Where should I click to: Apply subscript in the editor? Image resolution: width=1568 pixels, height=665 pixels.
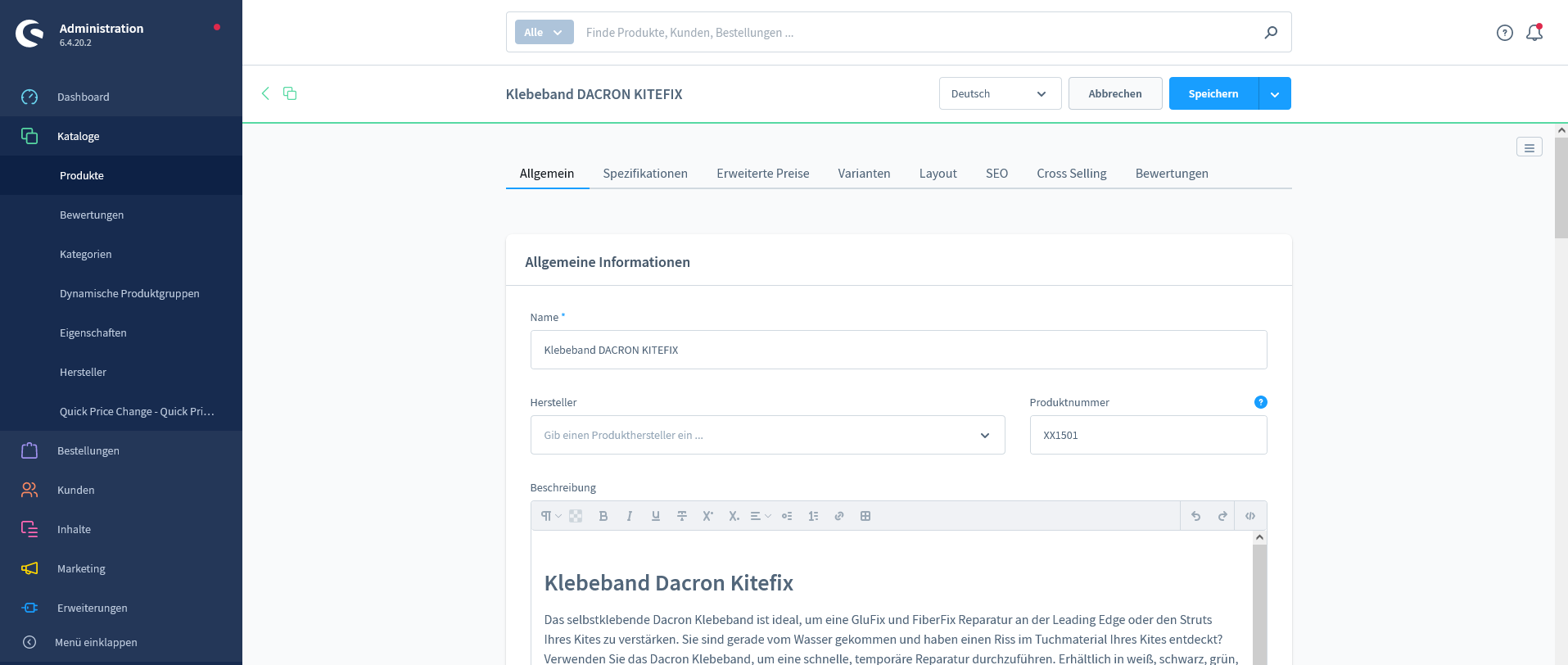[734, 516]
